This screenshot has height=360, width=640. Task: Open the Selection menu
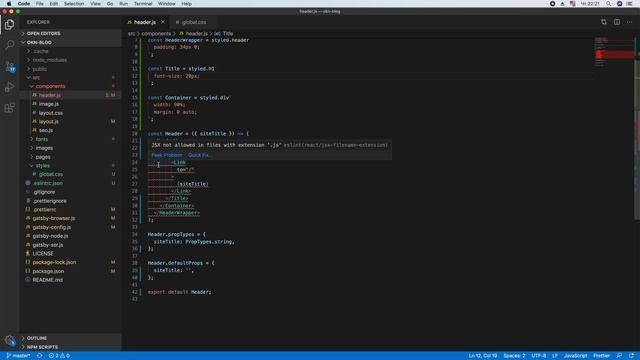click(x=74, y=4)
